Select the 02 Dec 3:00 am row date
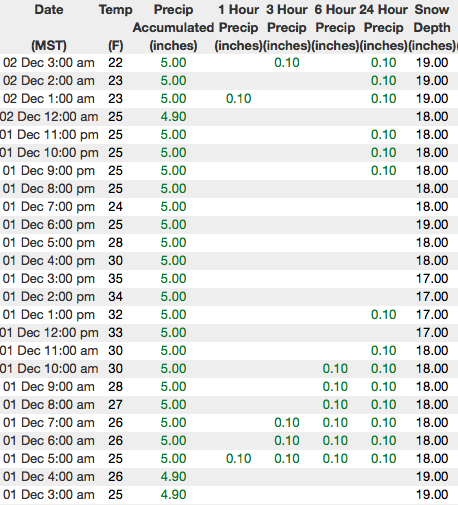The width and height of the screenshot is (458, 505). click(x=49, y=63)
